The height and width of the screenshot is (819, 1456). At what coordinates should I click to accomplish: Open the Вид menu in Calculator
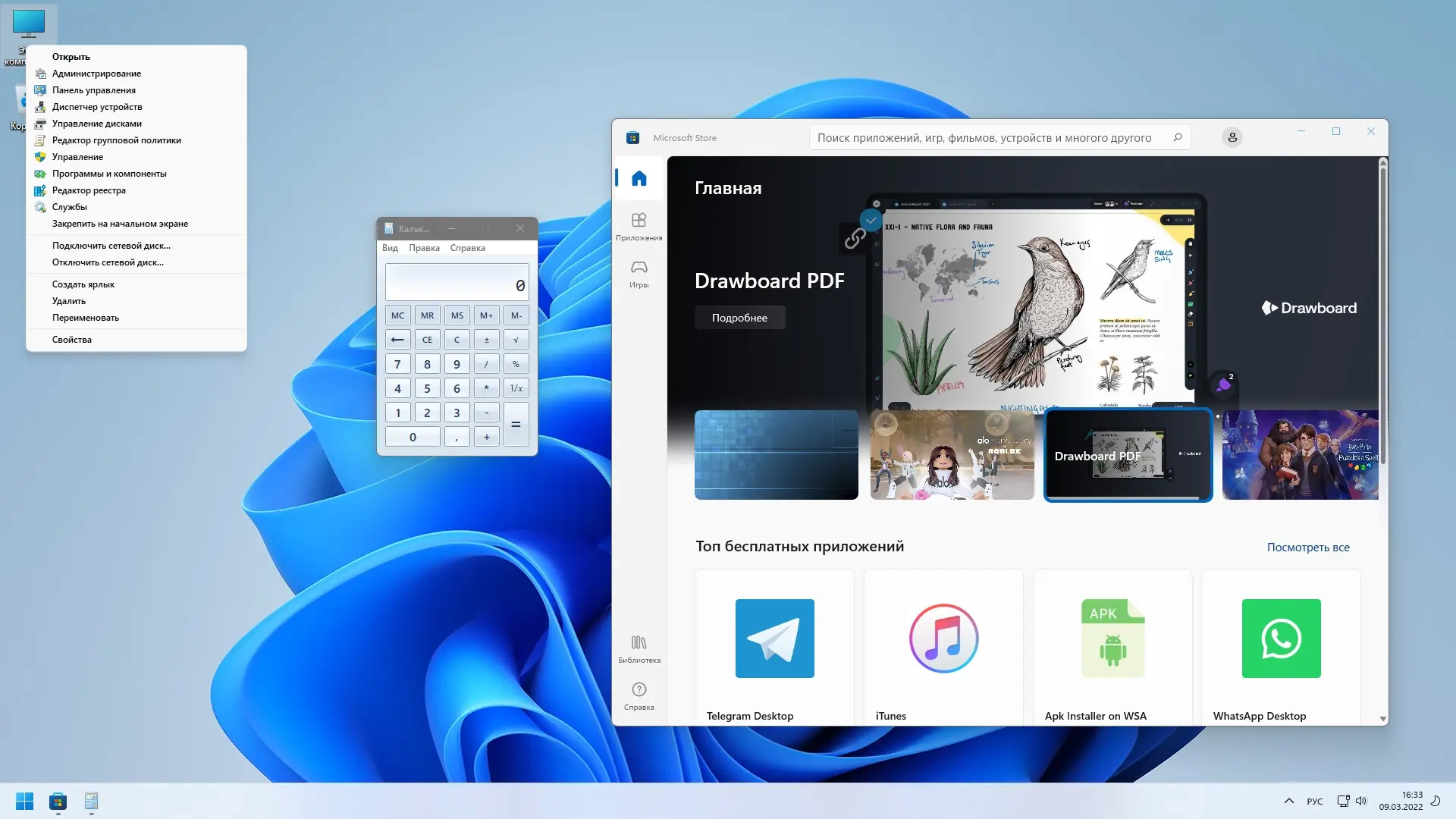coord(390,248)
